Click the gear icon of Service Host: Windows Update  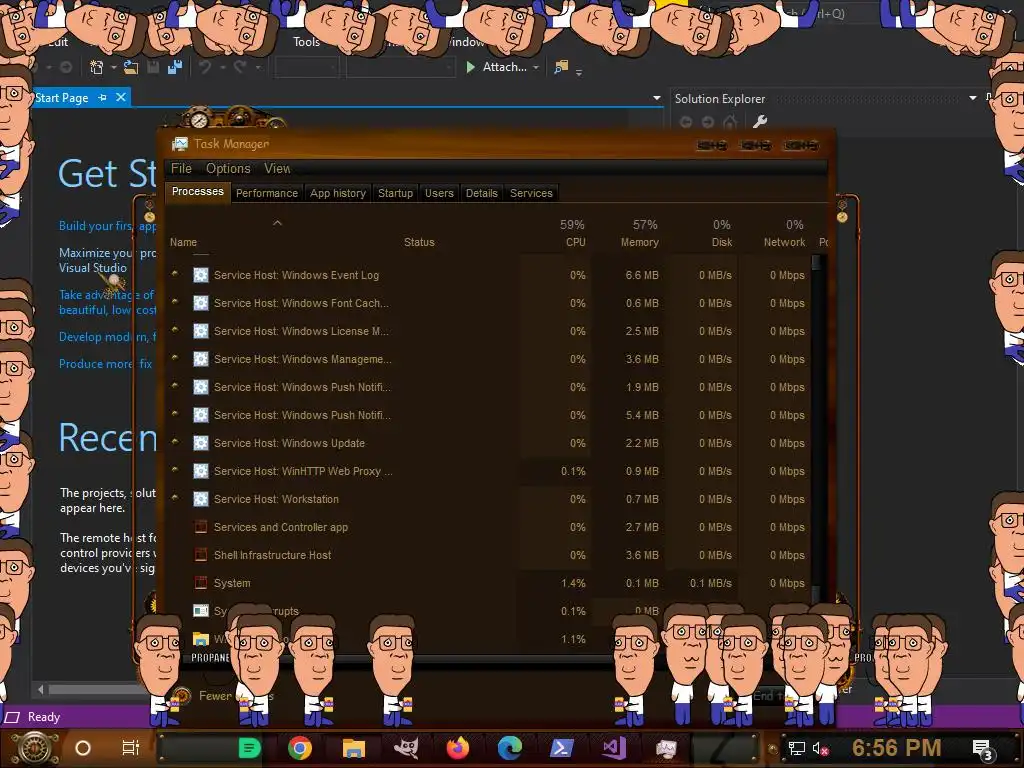(x=200, y=443)
